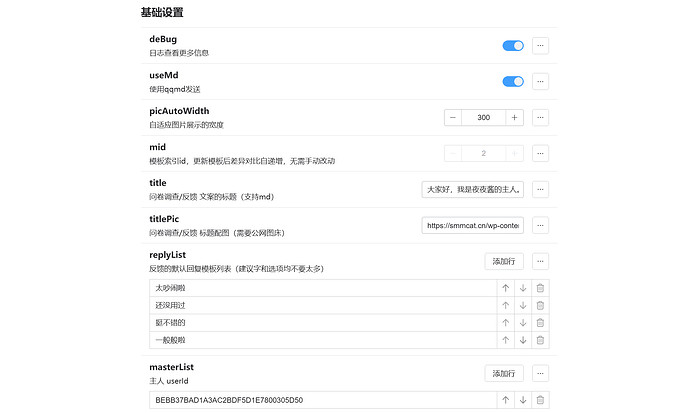The width and height of the screenshot is (690, 413).
Task: Click the mid plus stepper button
Action: click(514, 154)
